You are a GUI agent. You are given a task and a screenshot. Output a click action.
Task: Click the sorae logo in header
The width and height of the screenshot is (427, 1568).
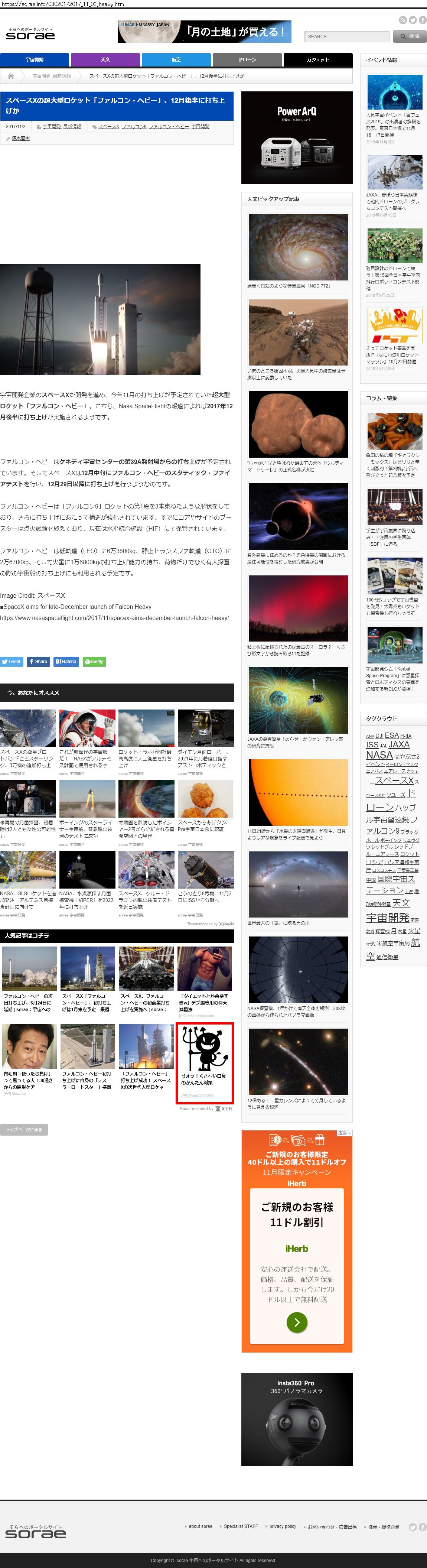[30, 34]
